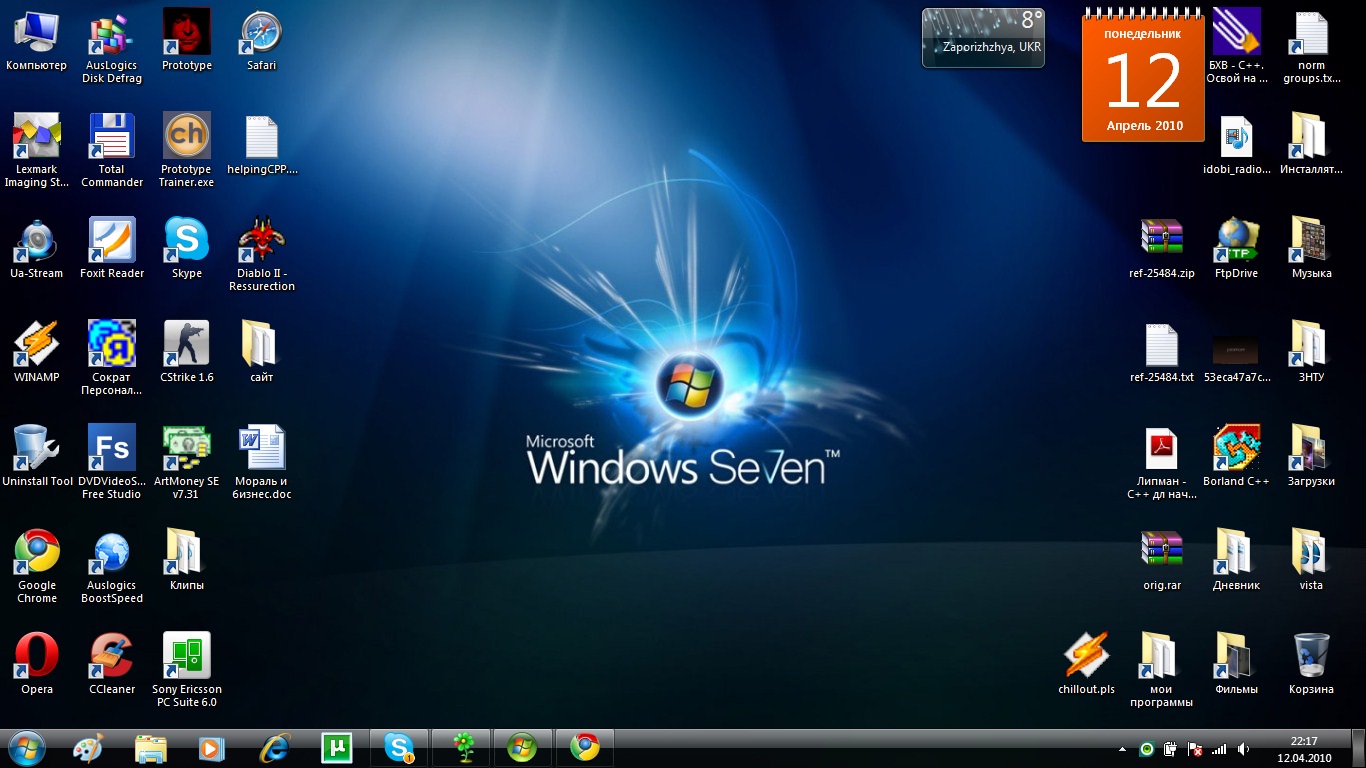Click the Zaporizhzhya weather gadget
This screenshot has height=768, width=1366.
(983, 38)
